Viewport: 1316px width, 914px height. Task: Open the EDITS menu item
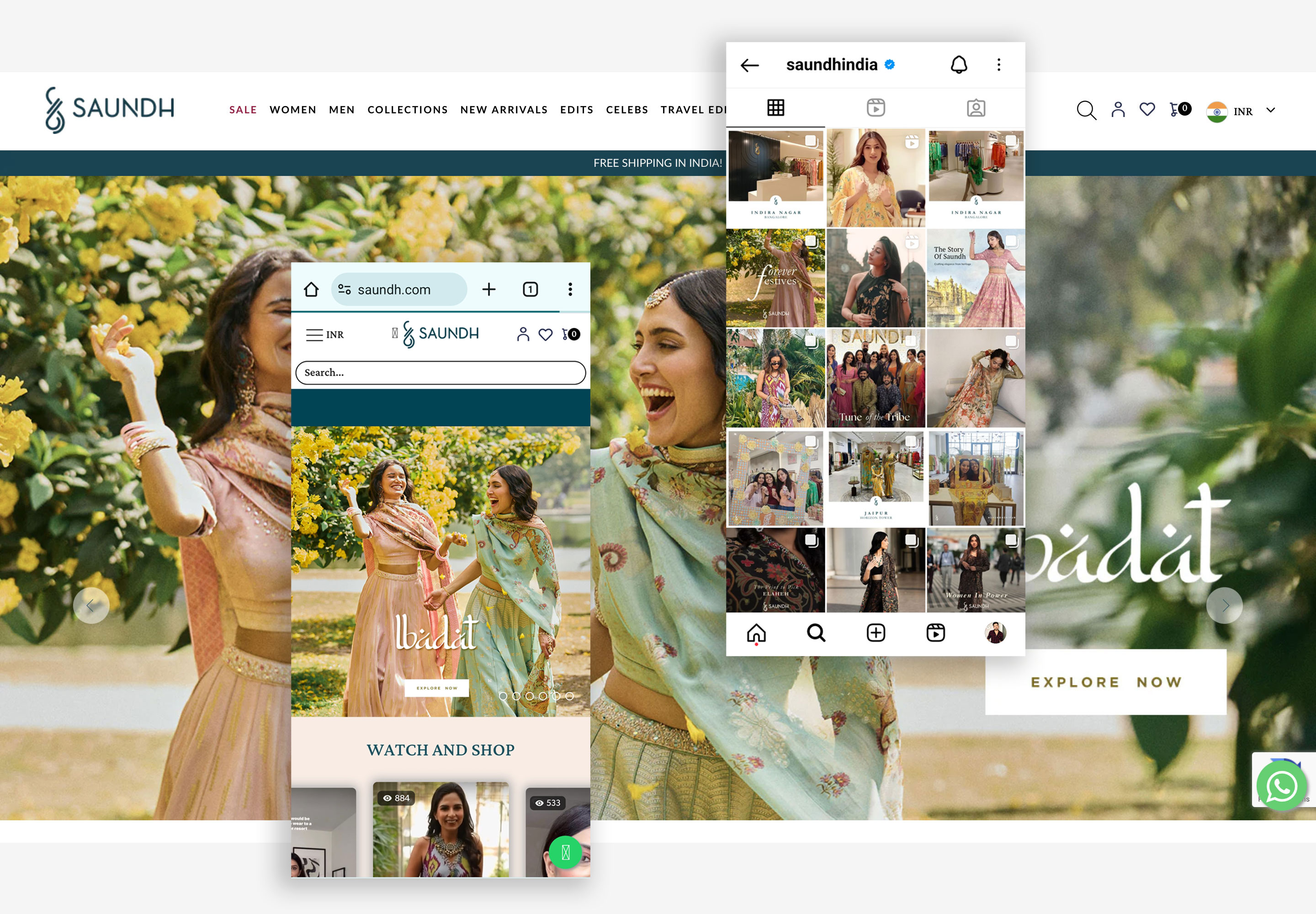577,110
